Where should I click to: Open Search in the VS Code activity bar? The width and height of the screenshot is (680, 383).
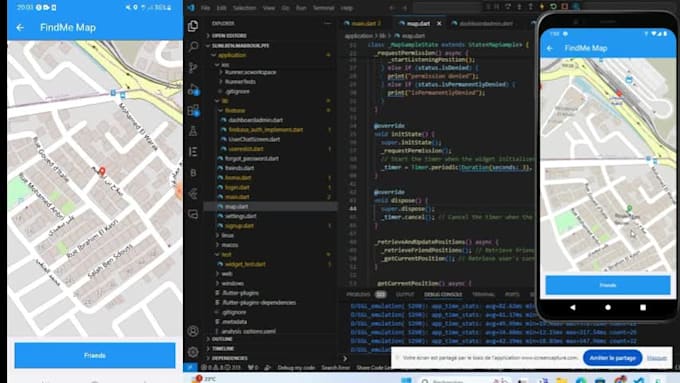pyautogui.click(x=193, y=46)
